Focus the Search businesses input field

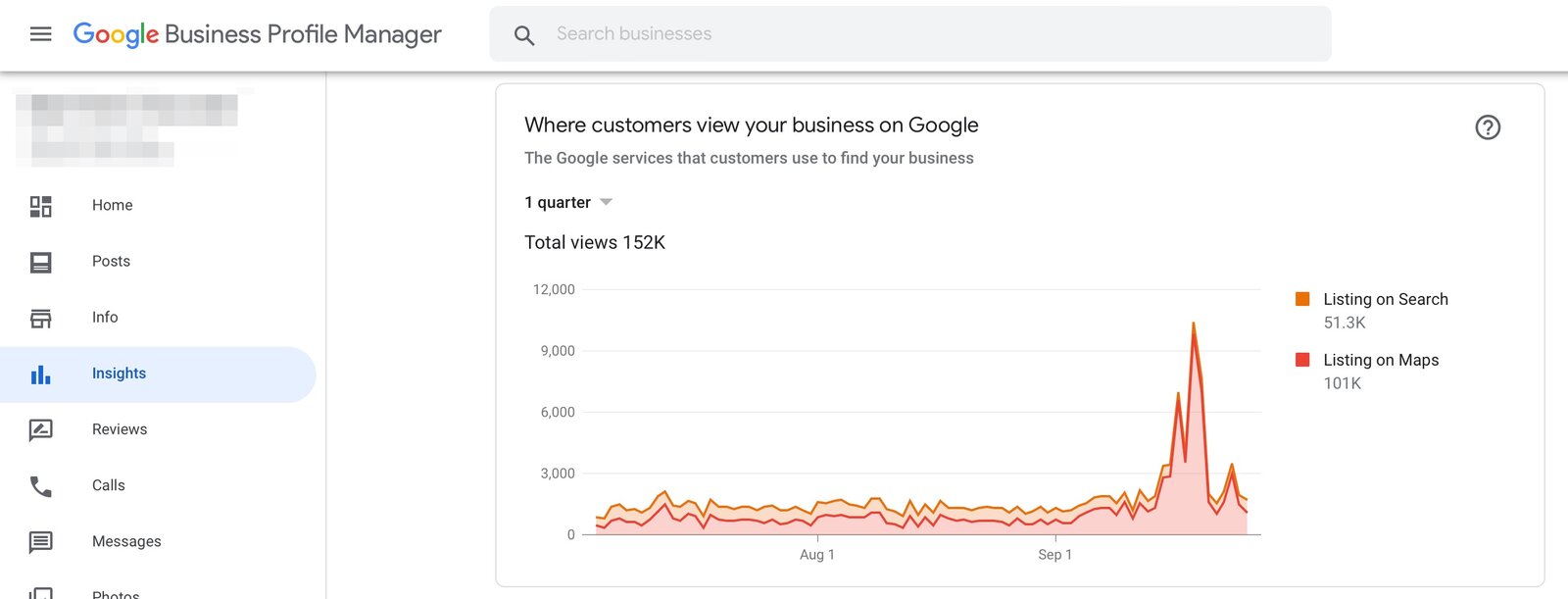pos(910,34)
